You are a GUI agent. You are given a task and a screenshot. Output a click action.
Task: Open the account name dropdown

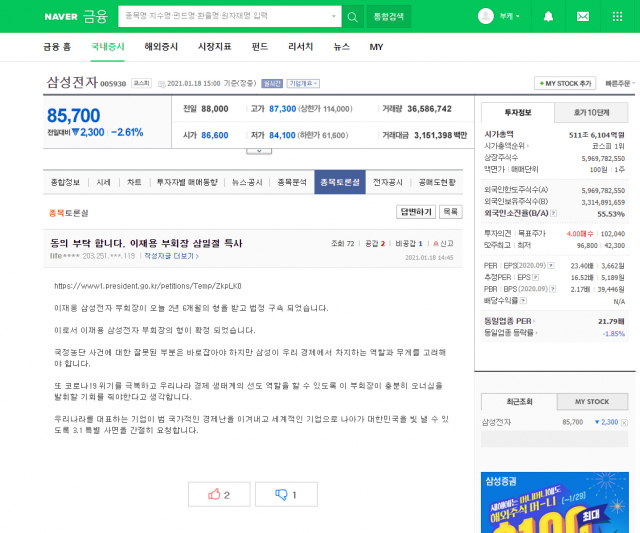(509, 16)
